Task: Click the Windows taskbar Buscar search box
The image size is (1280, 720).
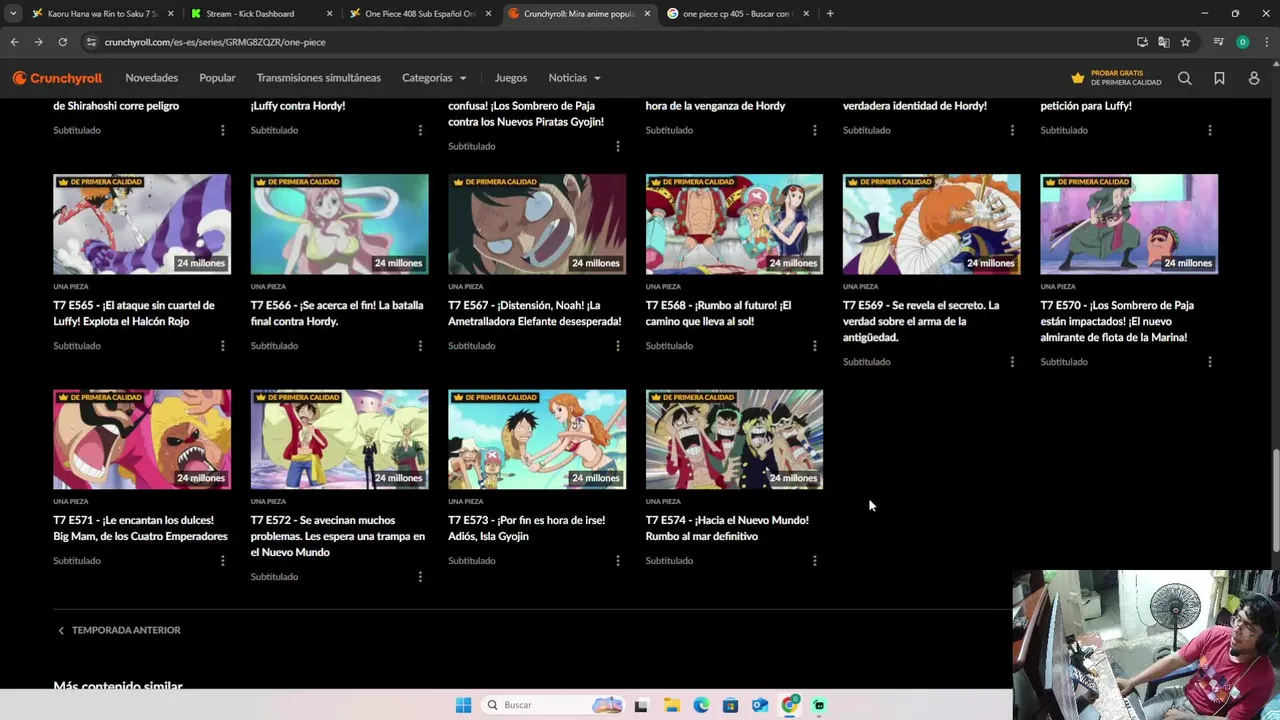Action: [552, 705]
